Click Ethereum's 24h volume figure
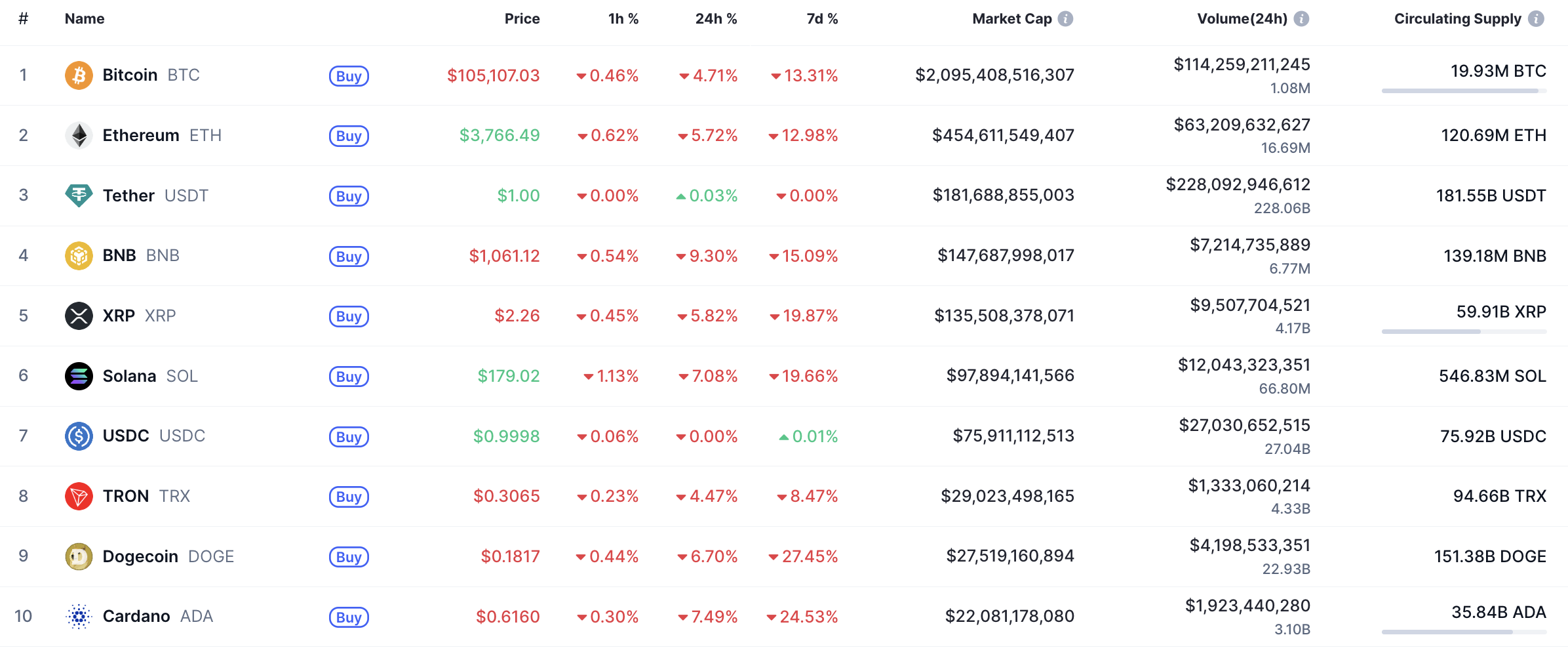This screenshot has height=656, width=1568. click(1242, 125)
